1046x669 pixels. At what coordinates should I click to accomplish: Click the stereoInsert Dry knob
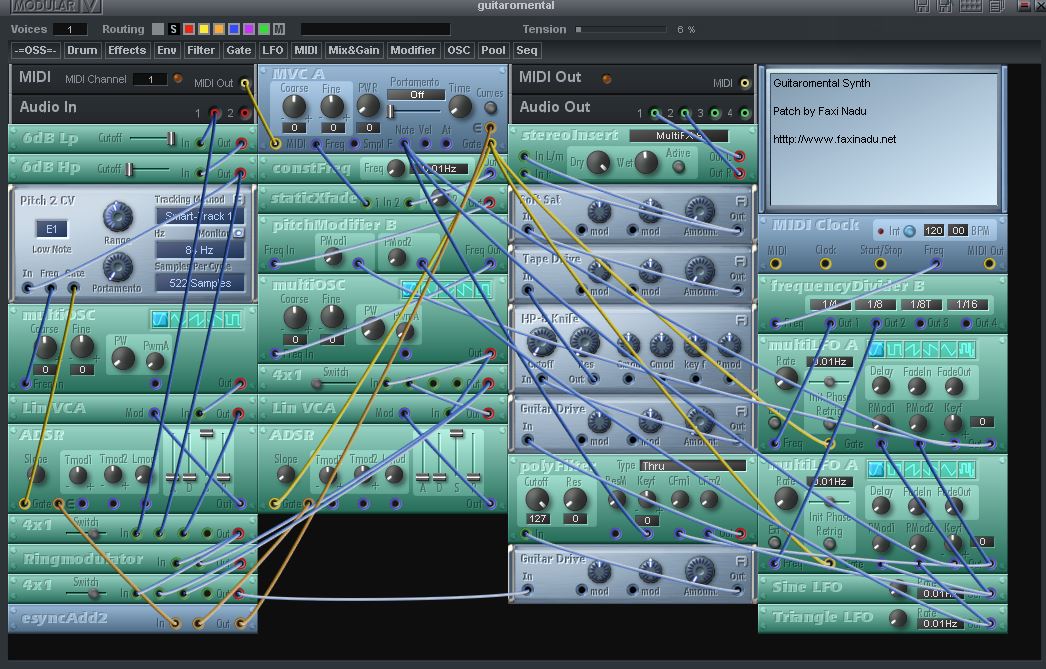click(598, 162)
